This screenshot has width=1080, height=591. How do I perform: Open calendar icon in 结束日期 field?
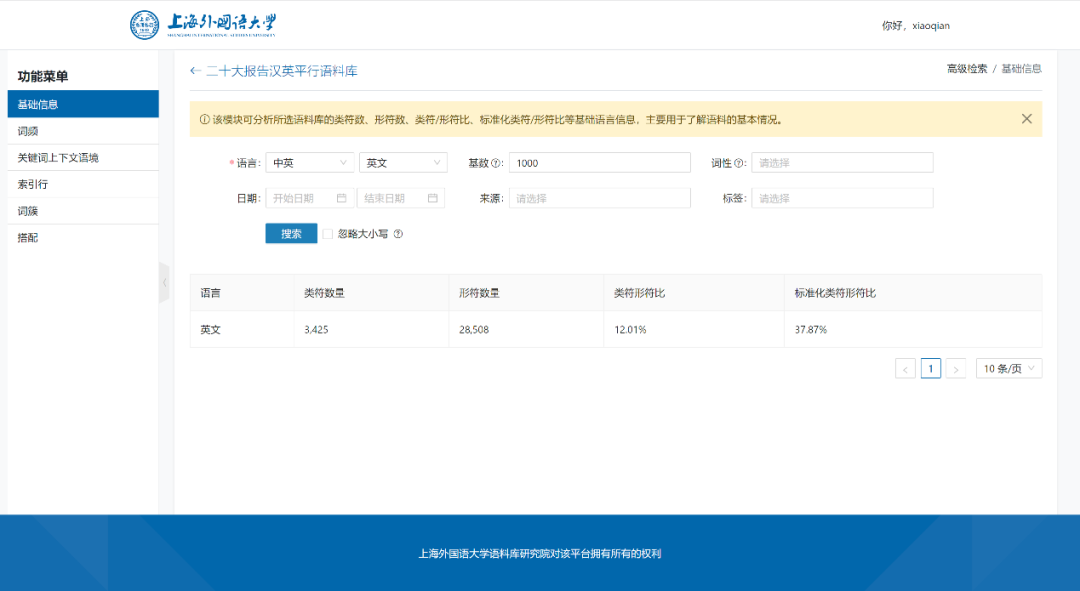tap(433, 198)
